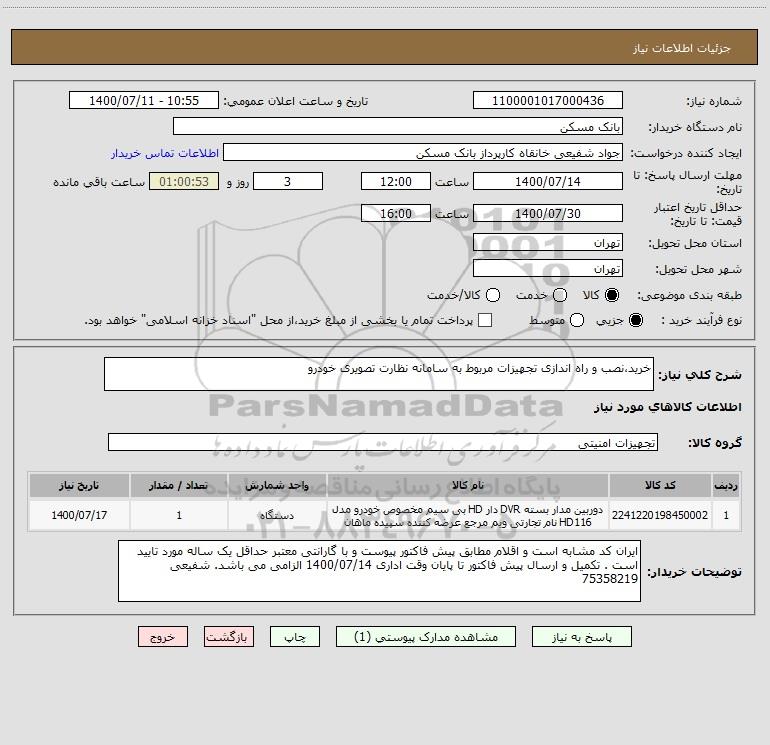
Task: Click the واحد شمارش column header
Action: [277, 485]
